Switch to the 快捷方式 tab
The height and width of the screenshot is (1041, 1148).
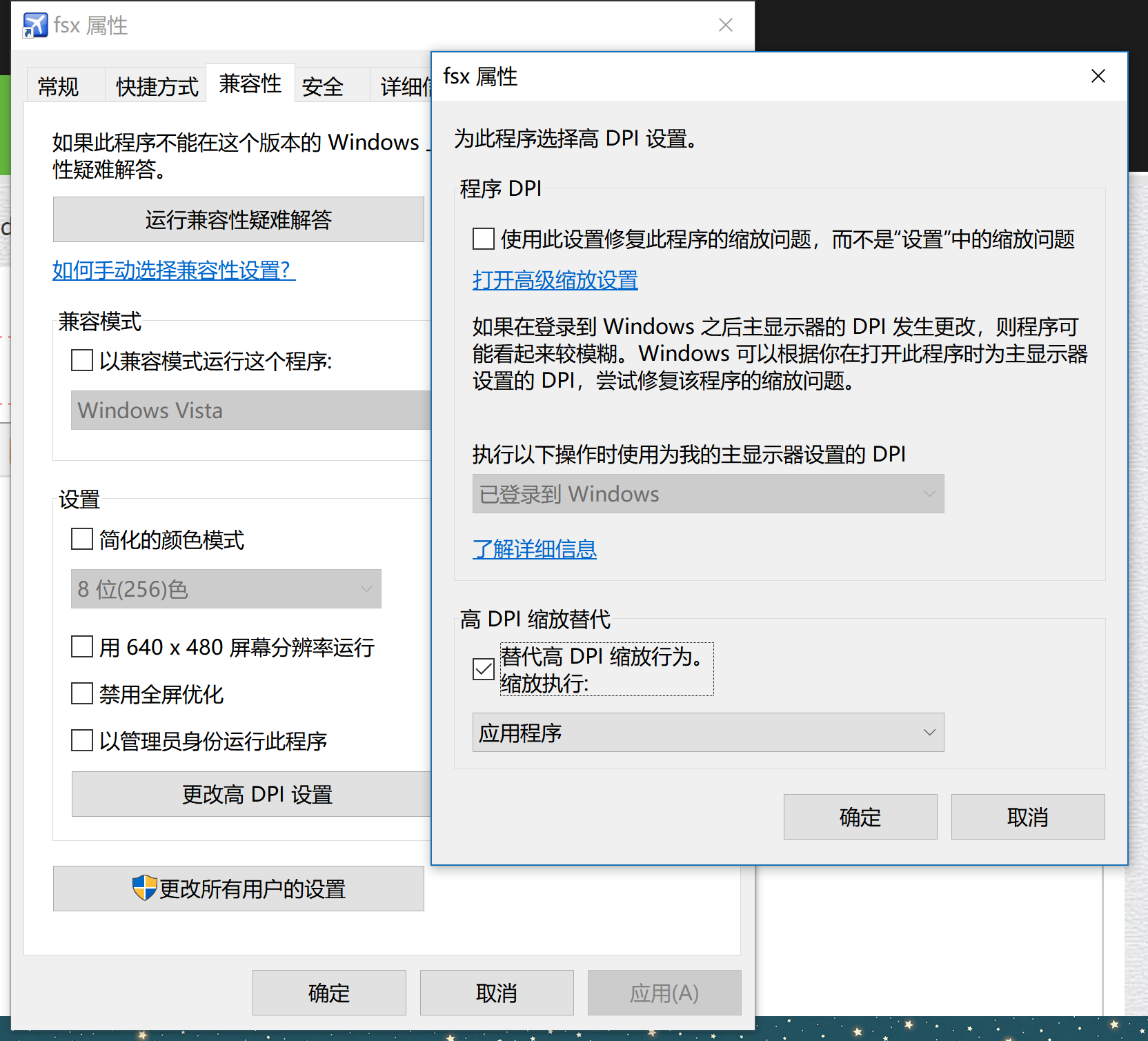click(157, 86)
